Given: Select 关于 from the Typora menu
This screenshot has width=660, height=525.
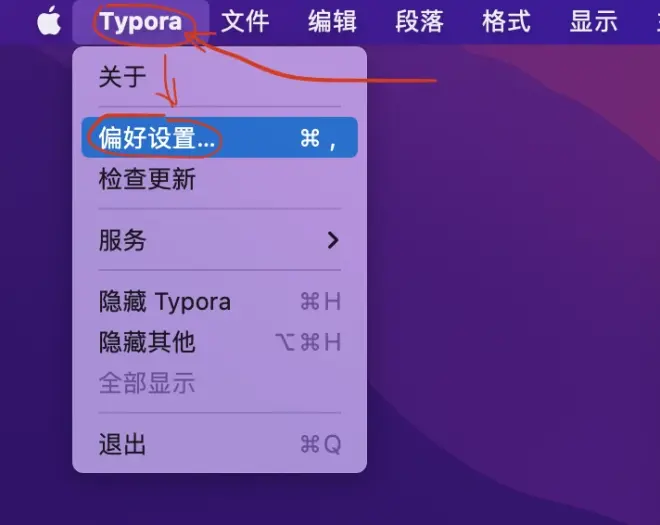Looking at the screenshot, I should pos(219,77).
